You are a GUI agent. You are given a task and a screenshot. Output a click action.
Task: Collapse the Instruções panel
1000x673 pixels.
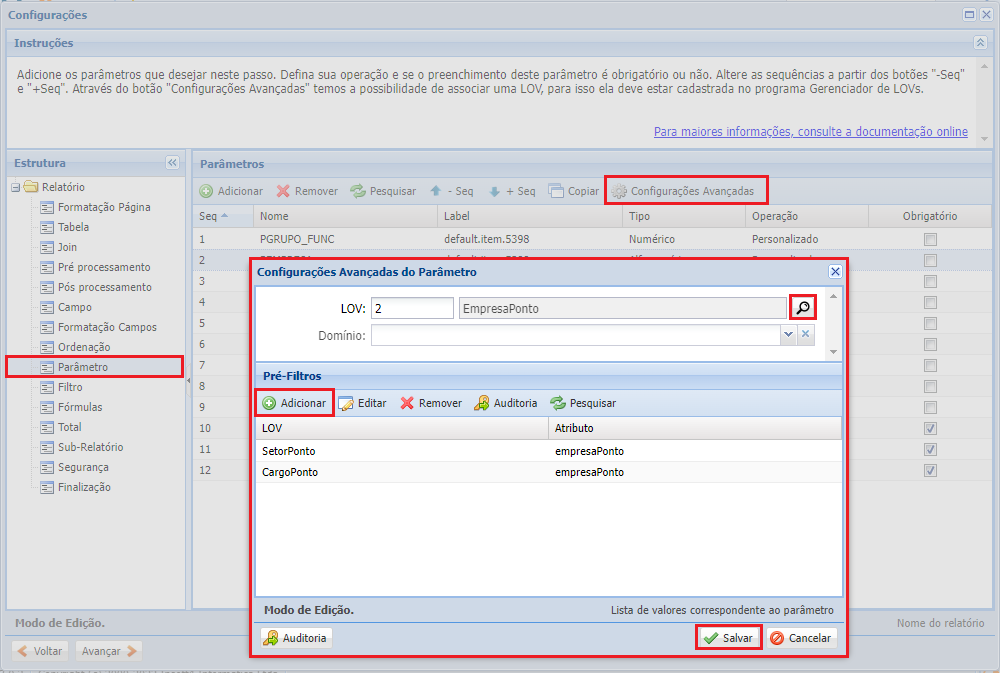[980, 43]
